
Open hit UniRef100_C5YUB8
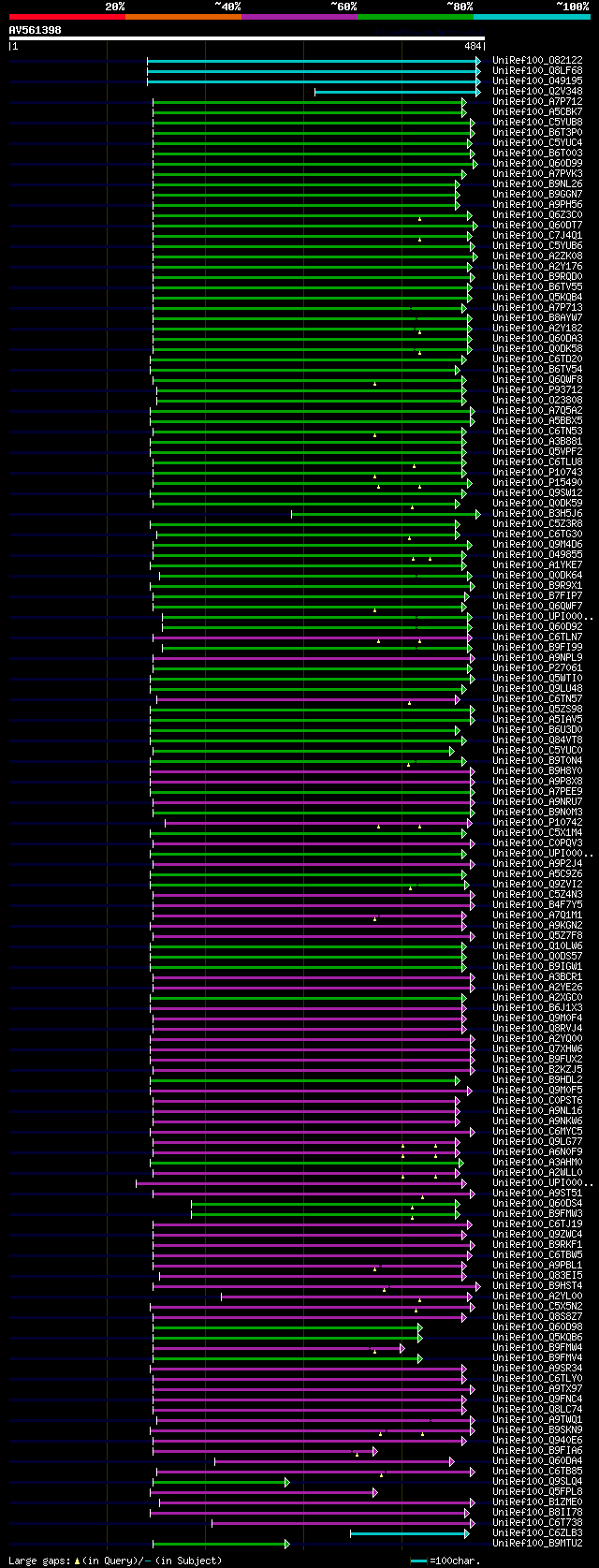(x=537, y=122)
